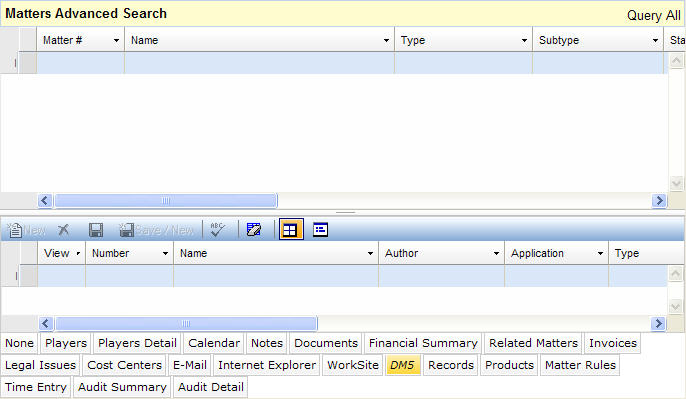Screen dimensions: 686x399
Task: Switch to the Players tab
Action: tap(66, 343)
